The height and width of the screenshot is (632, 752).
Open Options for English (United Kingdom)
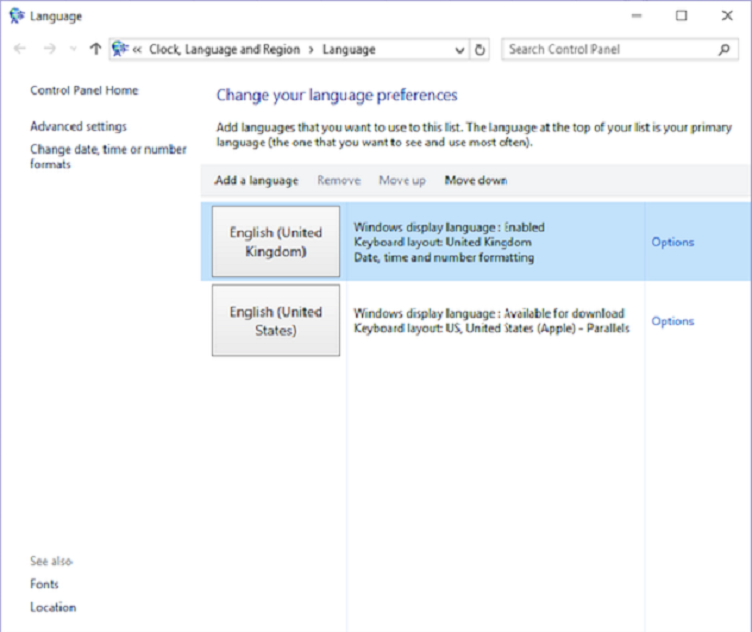(672, 242)
